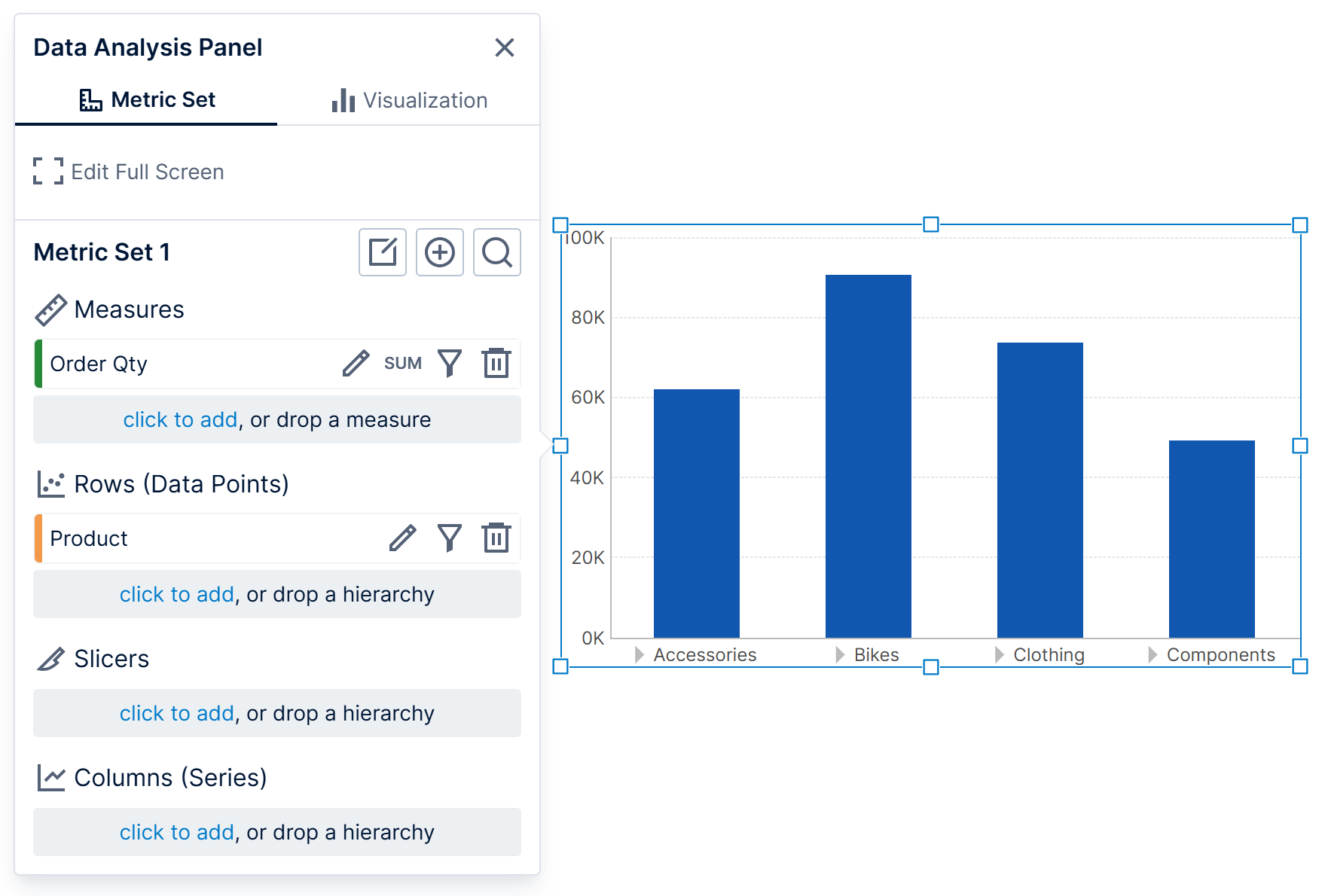Select the Bikes bar in the chart
Image resolution: width=1325 pixels, height=896 pixels.
[869, 456]
